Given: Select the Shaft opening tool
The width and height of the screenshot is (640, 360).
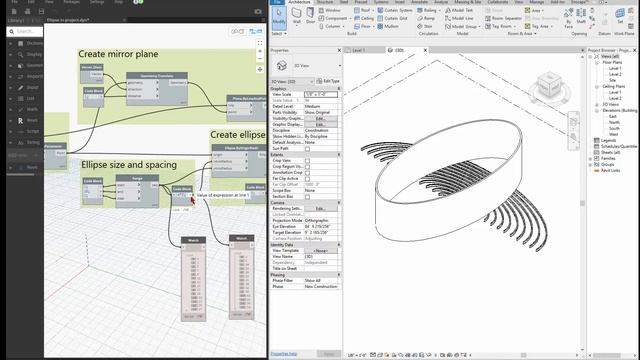Looking at the screenshot, I should tap(581, 16).
